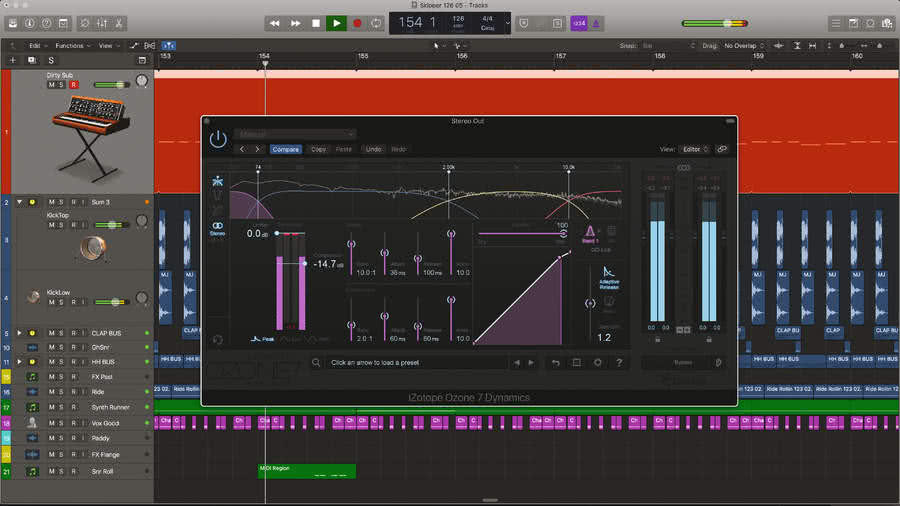
Task: Open the Drag mode No Overlap dropdown
Action: coord(744,45)
